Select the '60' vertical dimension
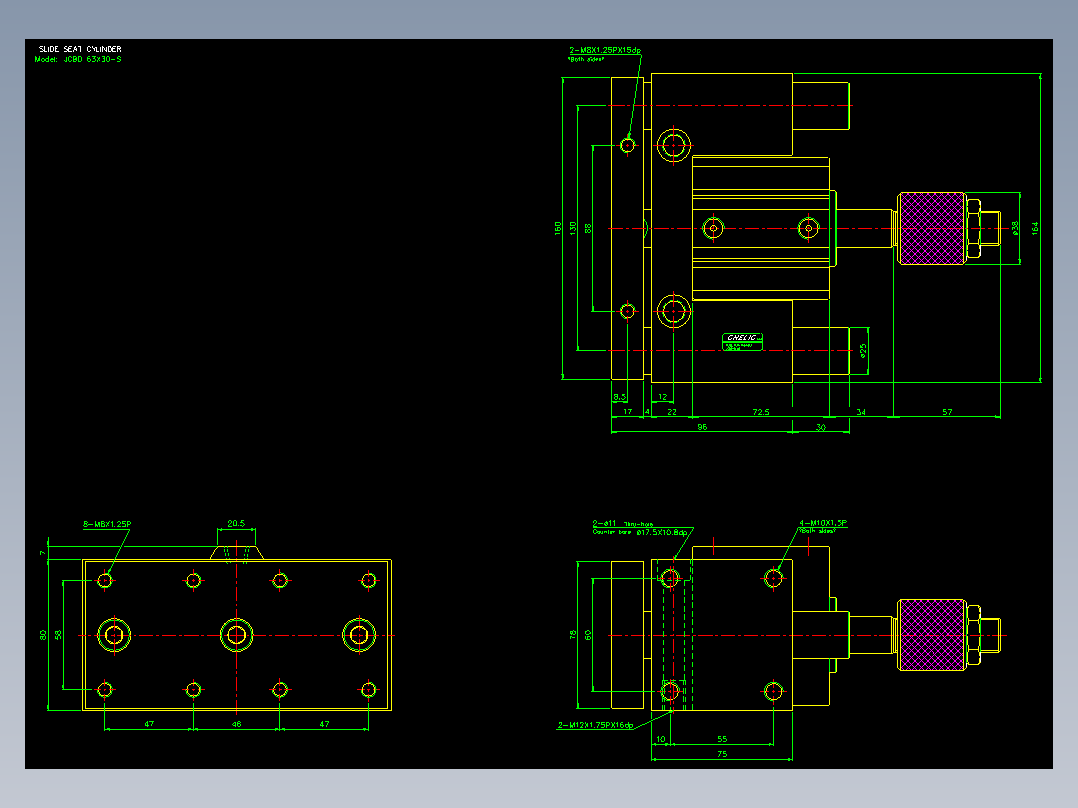 point(588,635)
